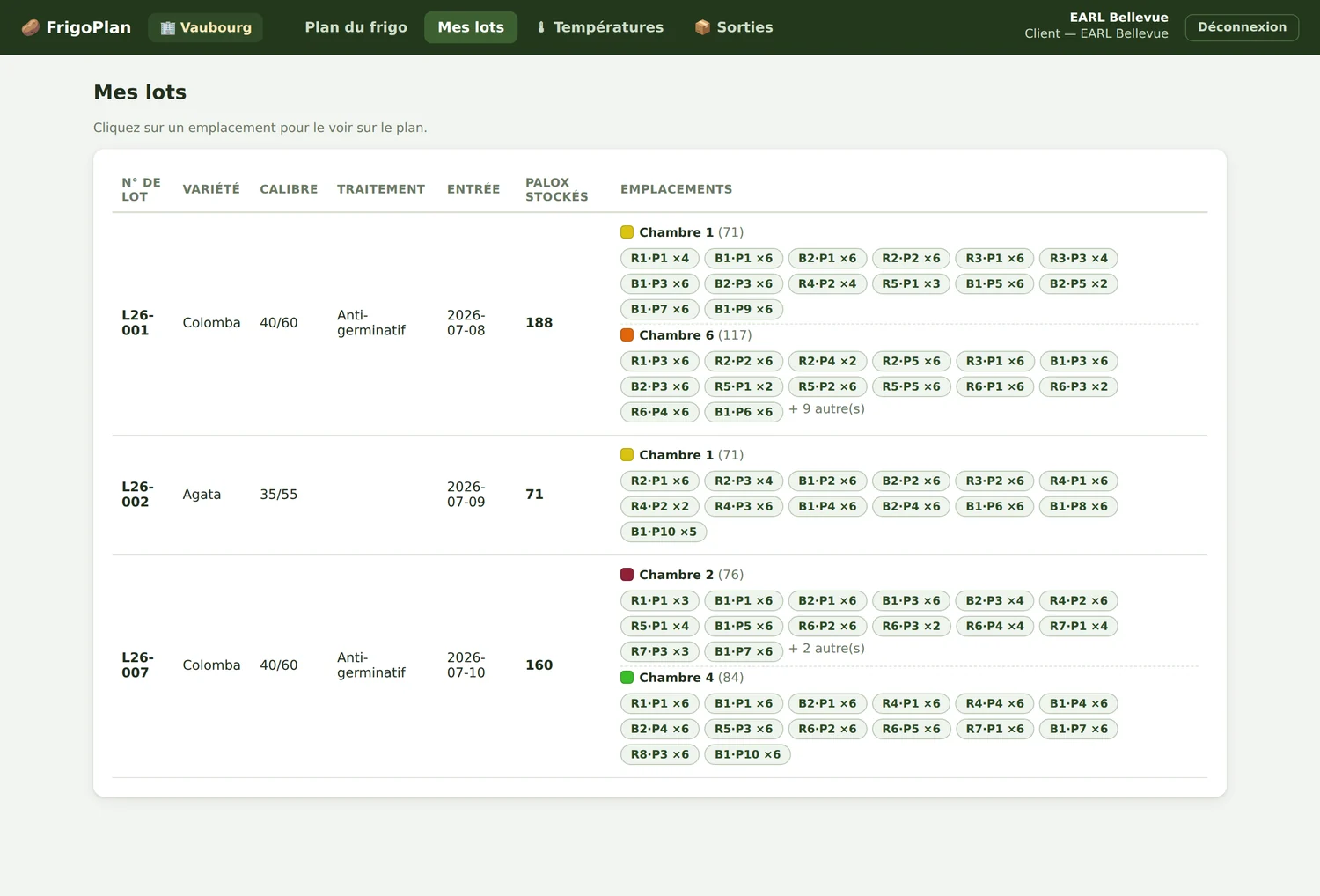Click L26-002 chip B1·P8 ×6

[1079, 506]
